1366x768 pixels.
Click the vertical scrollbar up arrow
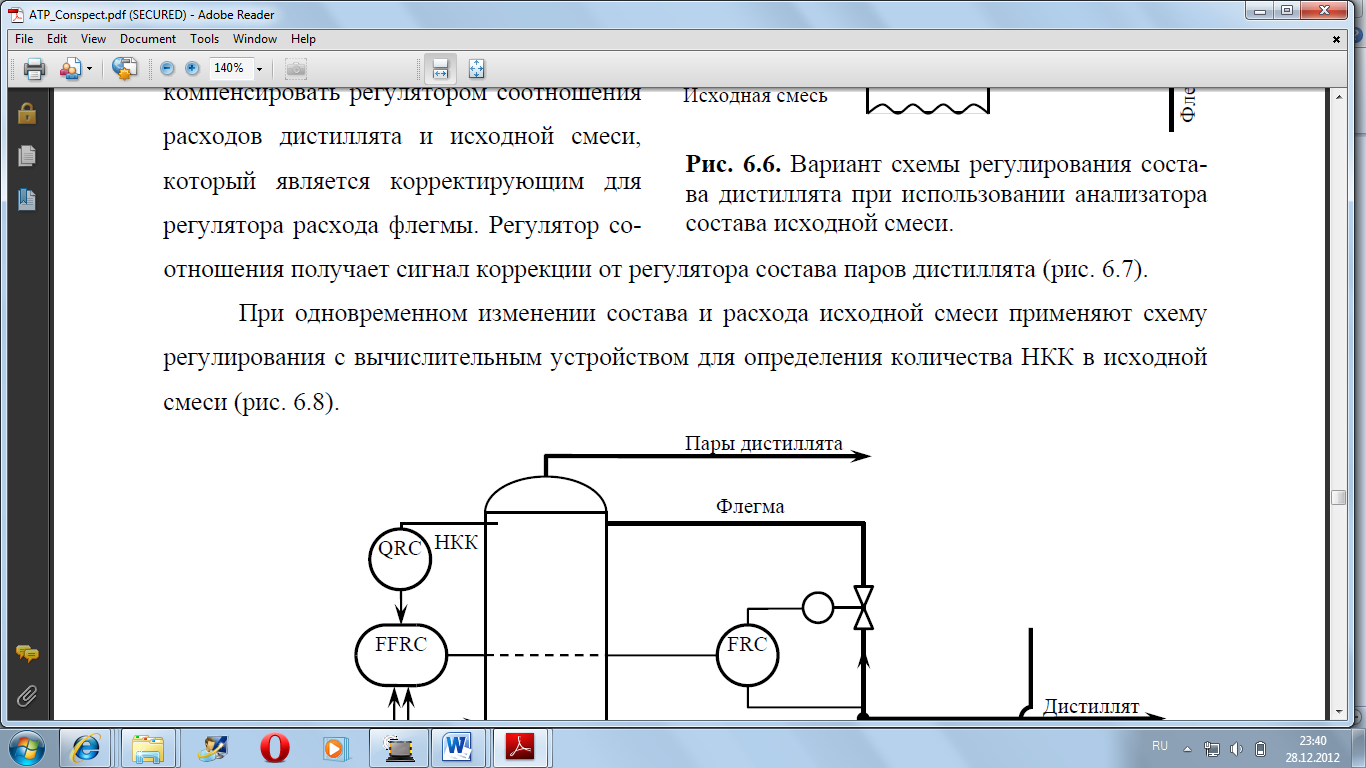pos(1338,95)
